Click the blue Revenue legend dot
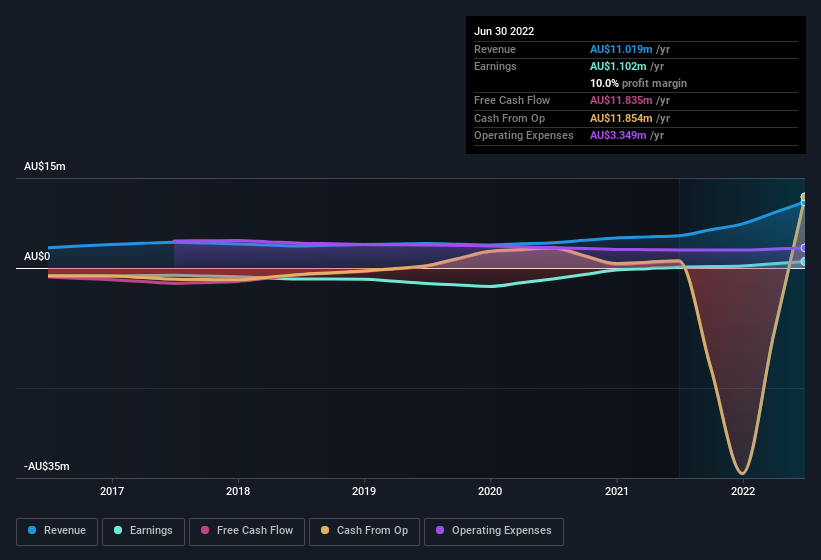 click(32, 530)
